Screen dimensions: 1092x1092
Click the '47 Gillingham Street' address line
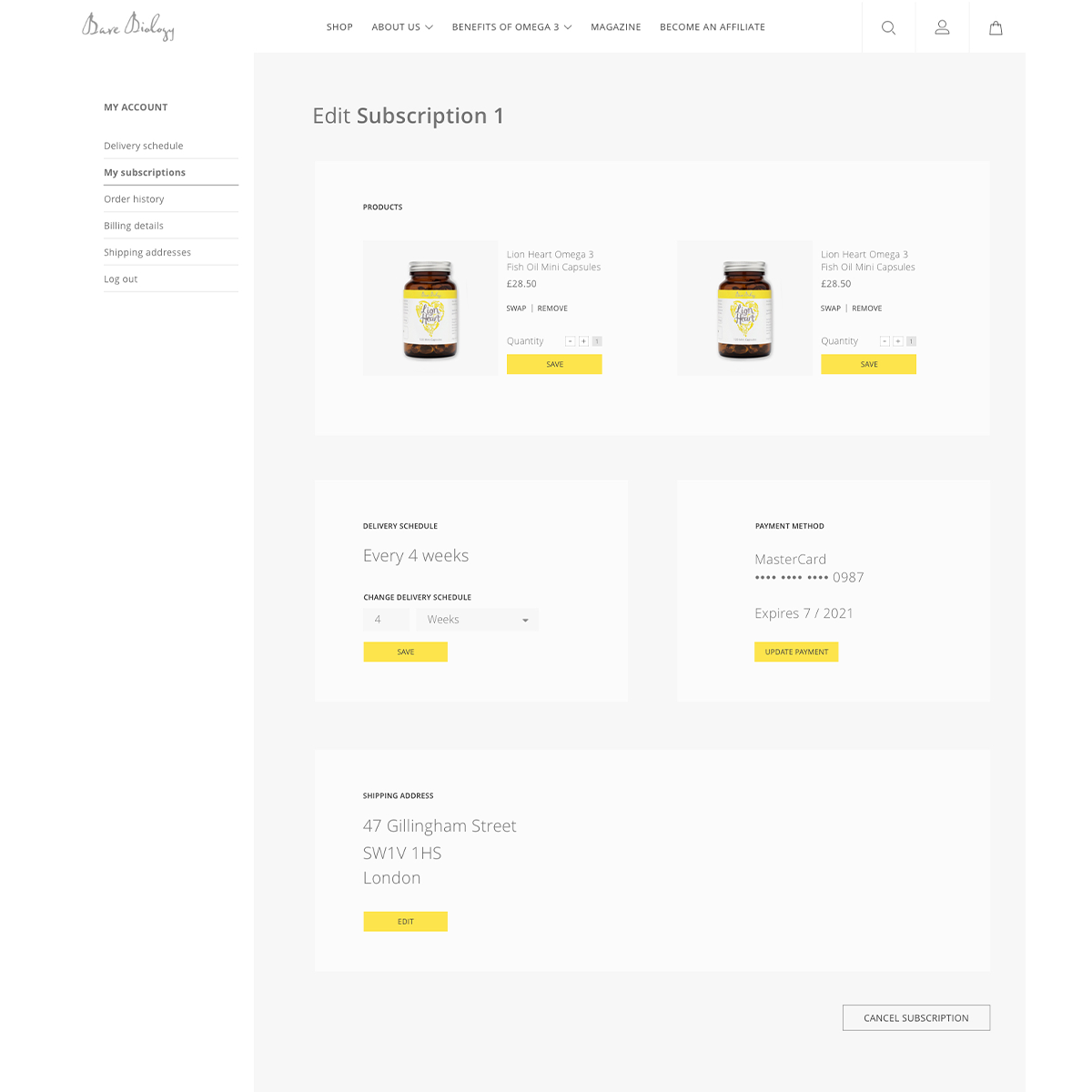click(440, 826)
